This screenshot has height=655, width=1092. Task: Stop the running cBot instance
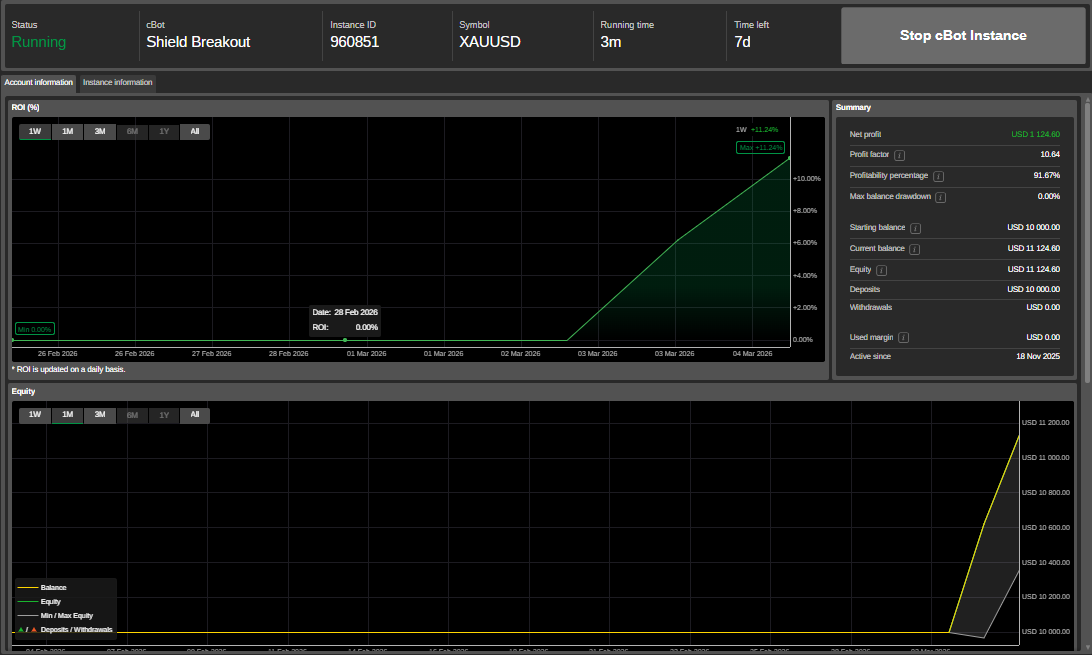[962, 36]
